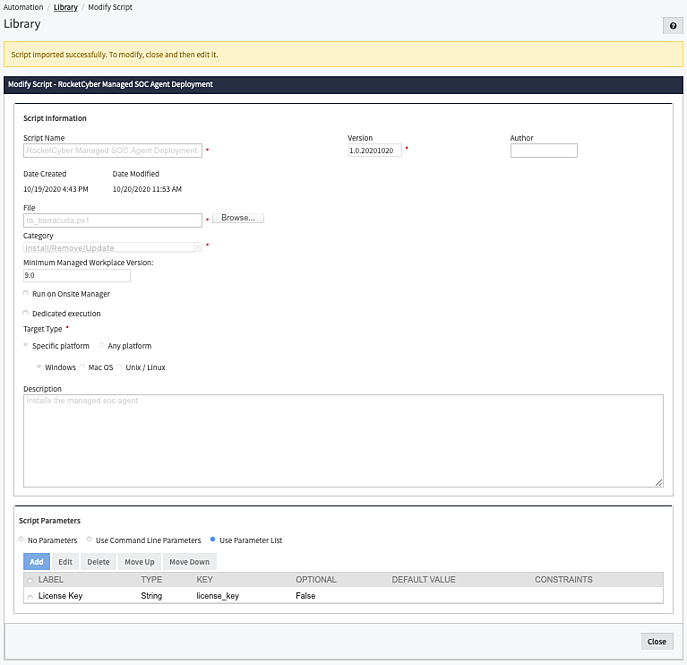Click the Date Created value 10/19/2020 4:43 PM
Screen dimensions: 687x665
pyautogui.click(x=56, y=189)
